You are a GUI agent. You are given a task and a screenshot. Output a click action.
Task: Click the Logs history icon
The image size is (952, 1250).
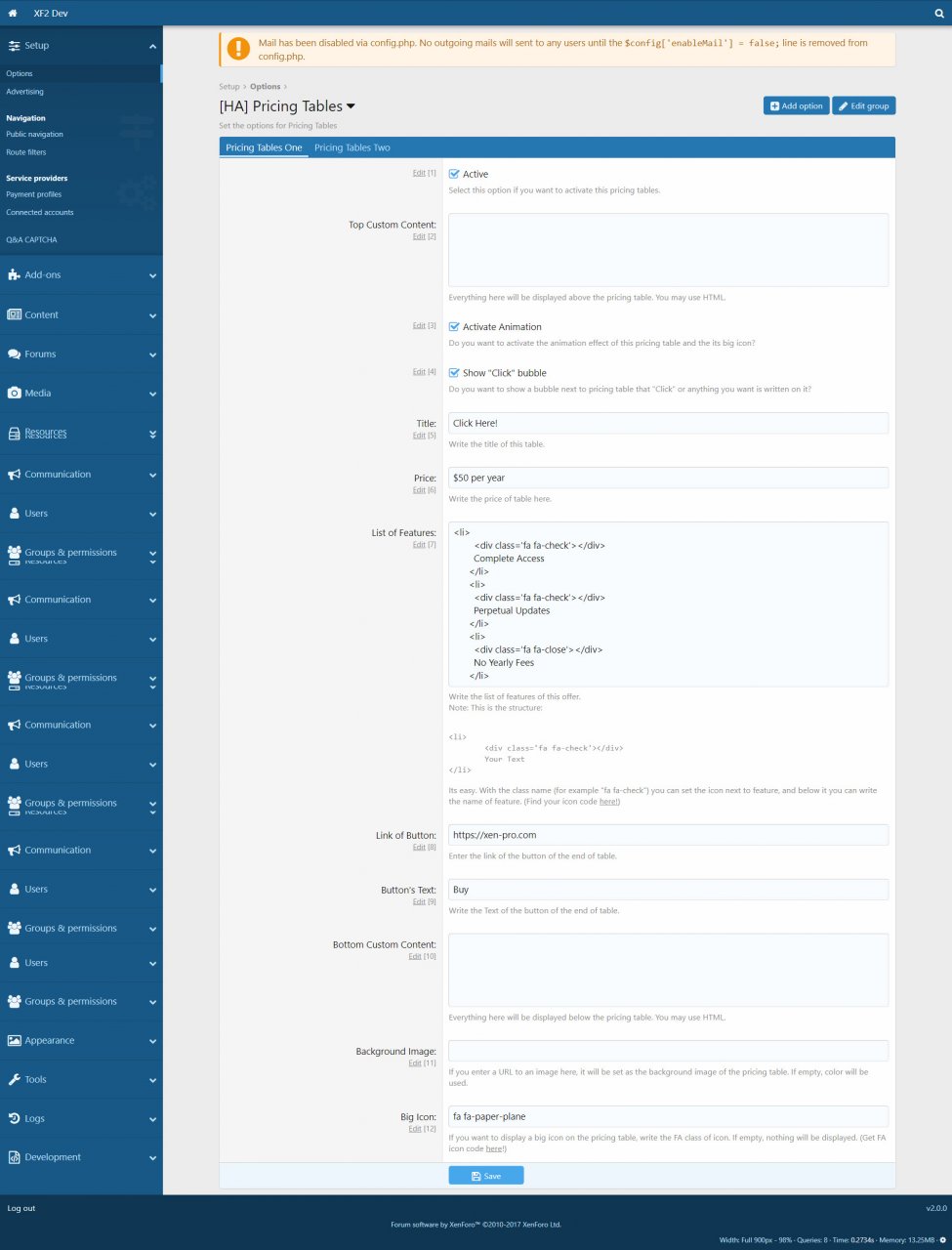pyautogui.click(x=14, y=1119)
